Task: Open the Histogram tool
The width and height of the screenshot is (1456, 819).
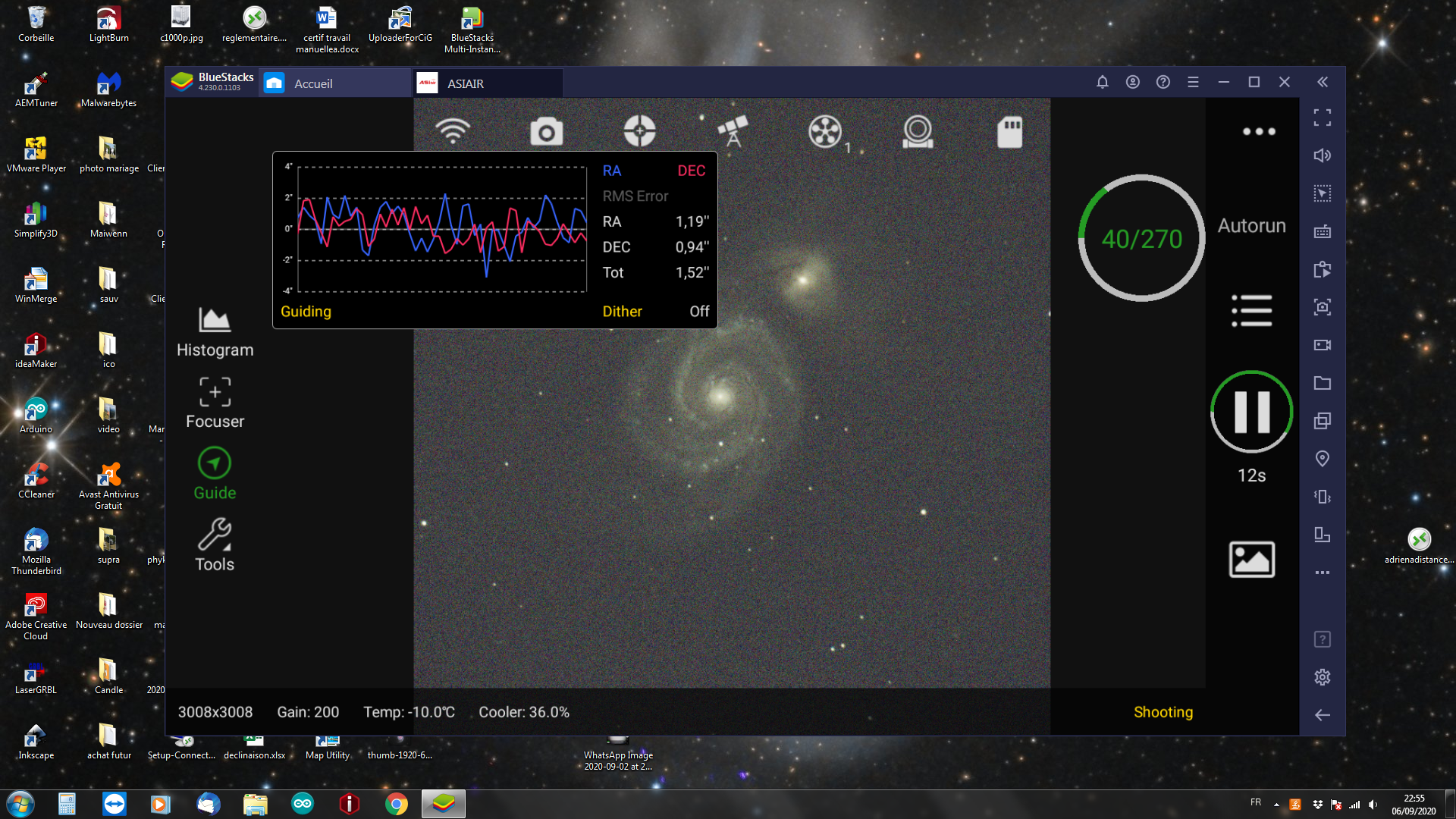Action: (x=215, y=332)
